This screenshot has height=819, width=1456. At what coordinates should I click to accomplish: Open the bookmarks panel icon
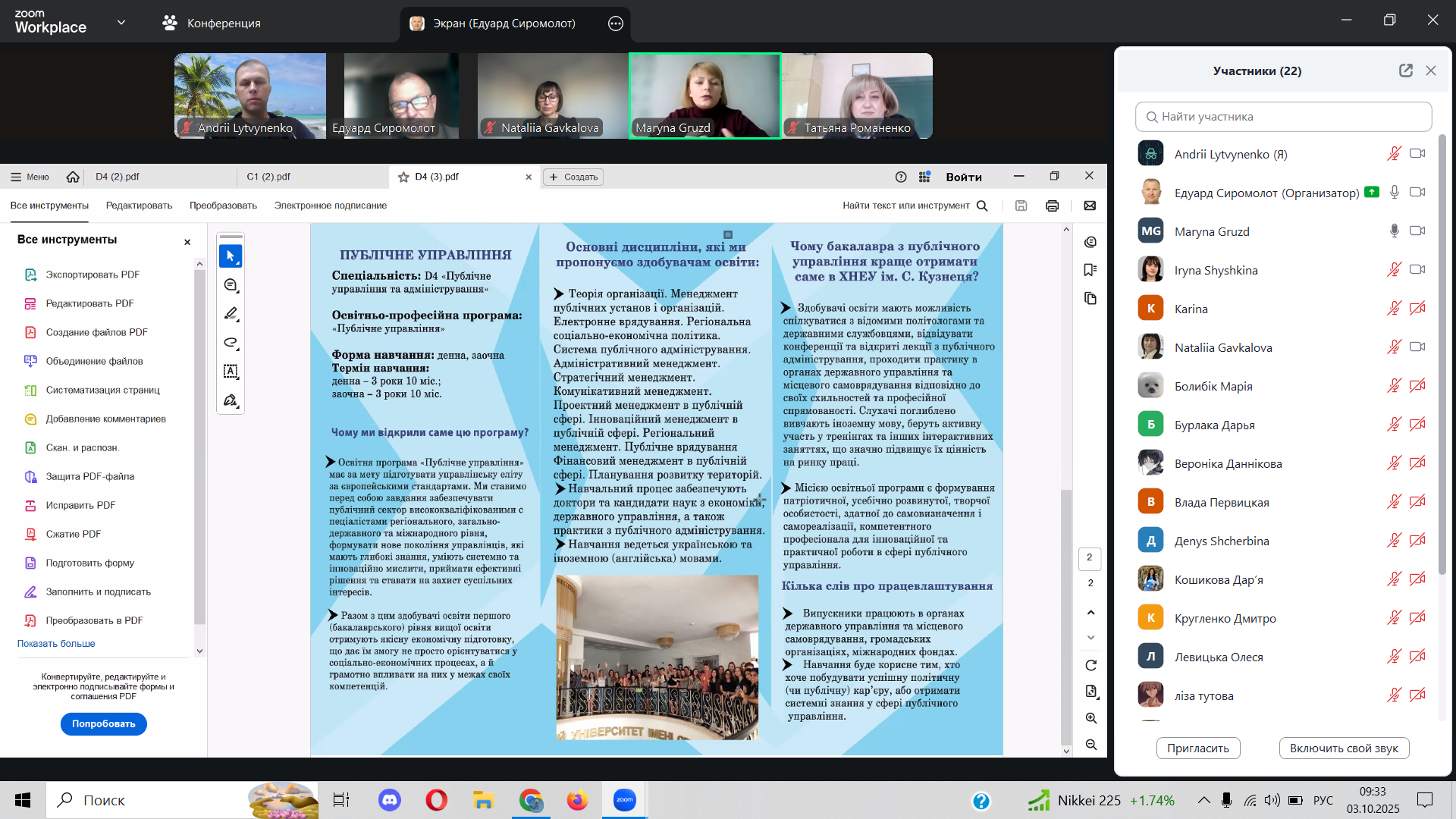point(1090,270)
